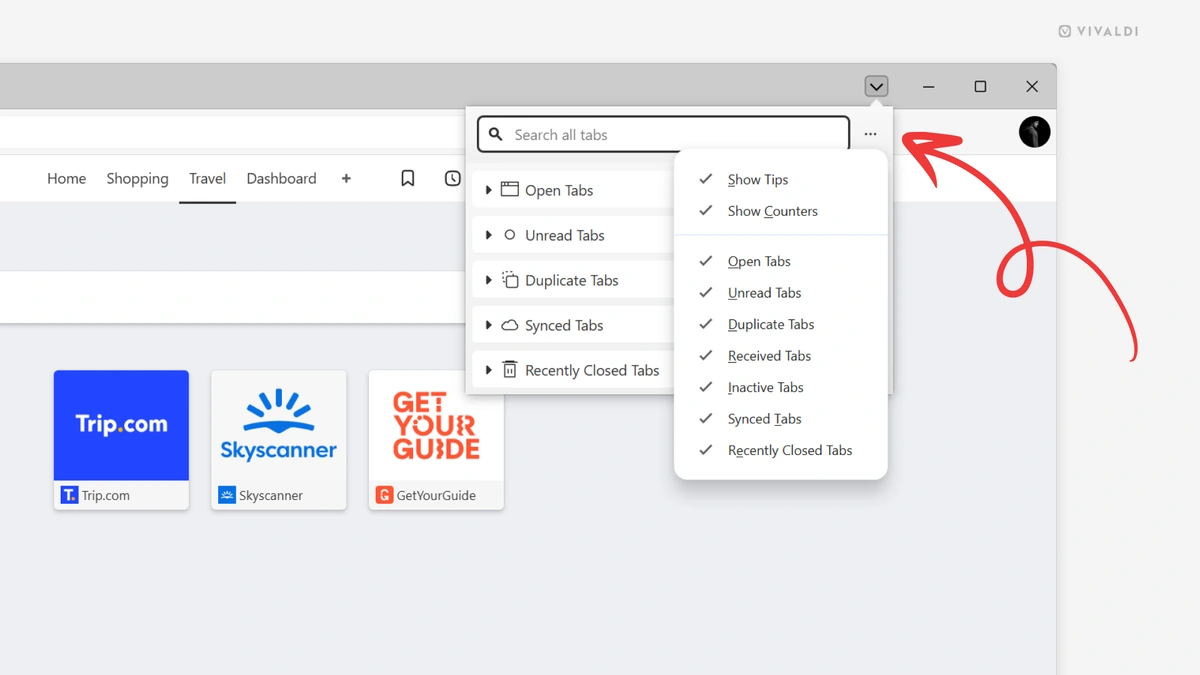This screenshot has width=1200, height=675.
Task: Open the window menu chevron in the title bar
Action: [x=876, y=86]
